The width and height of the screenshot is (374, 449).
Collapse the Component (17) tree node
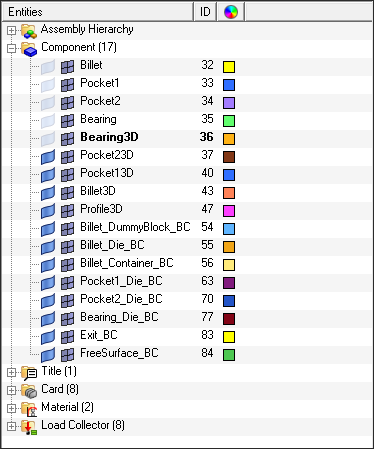pyautogui.click(x=11, y=49)
